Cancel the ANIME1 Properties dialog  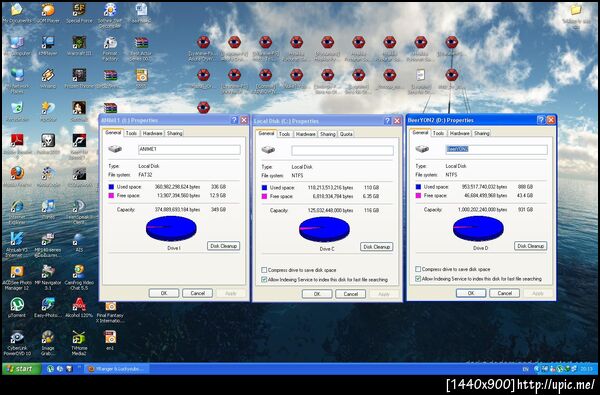pyautogui.click(x=197, y=293)
